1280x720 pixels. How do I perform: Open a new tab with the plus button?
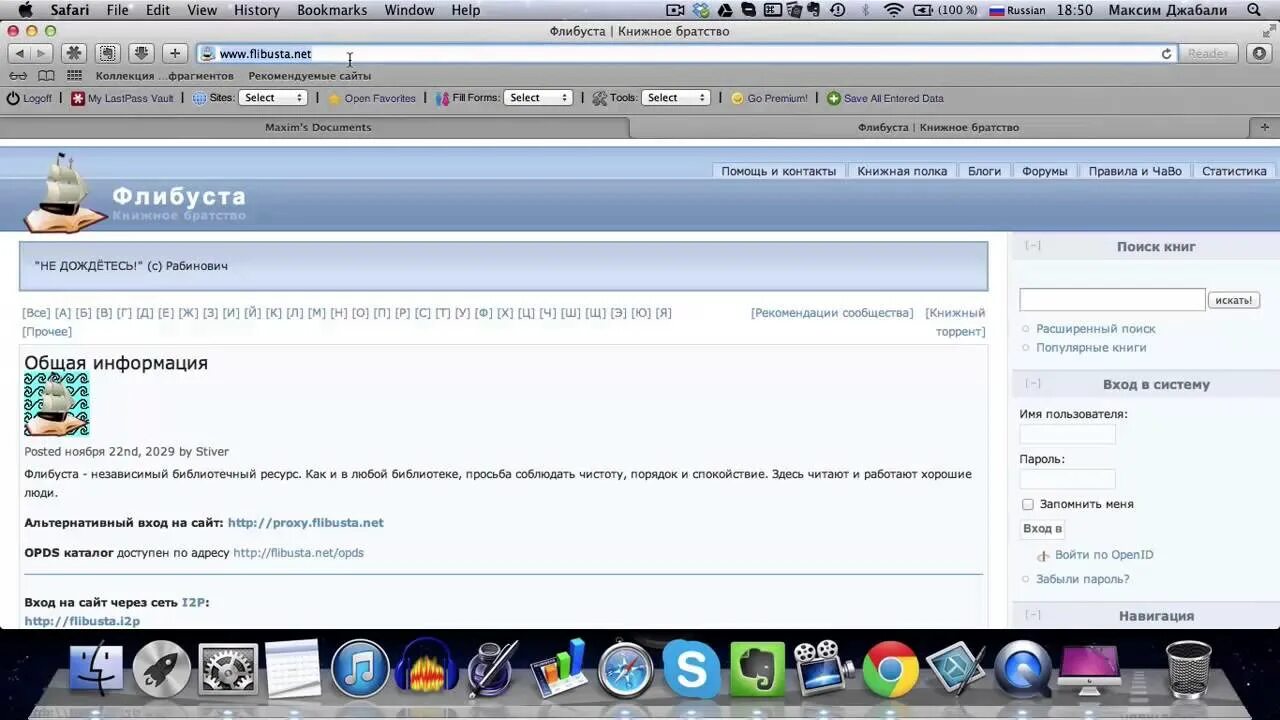pyautogui.click(x=1264, y=127)
